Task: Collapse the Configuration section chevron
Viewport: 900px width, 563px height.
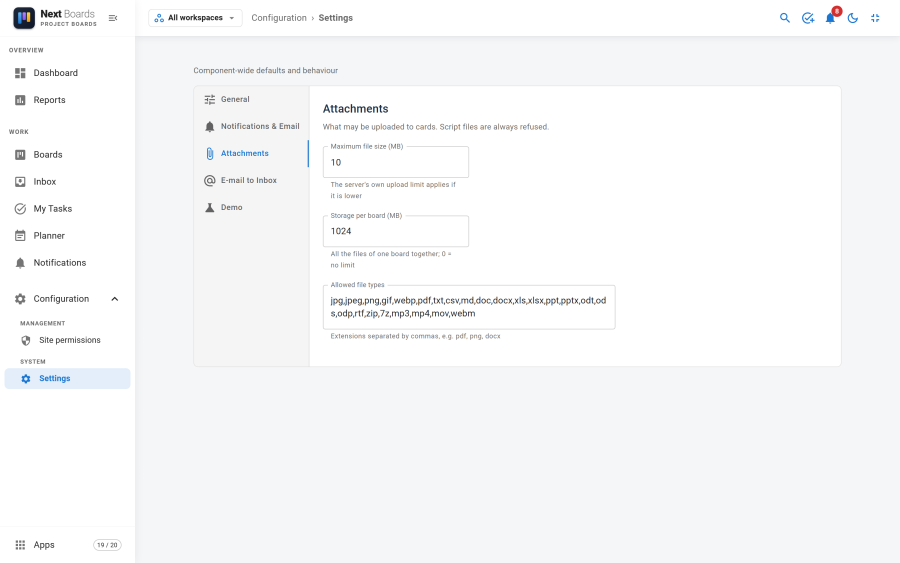Action: coord(115,299)
